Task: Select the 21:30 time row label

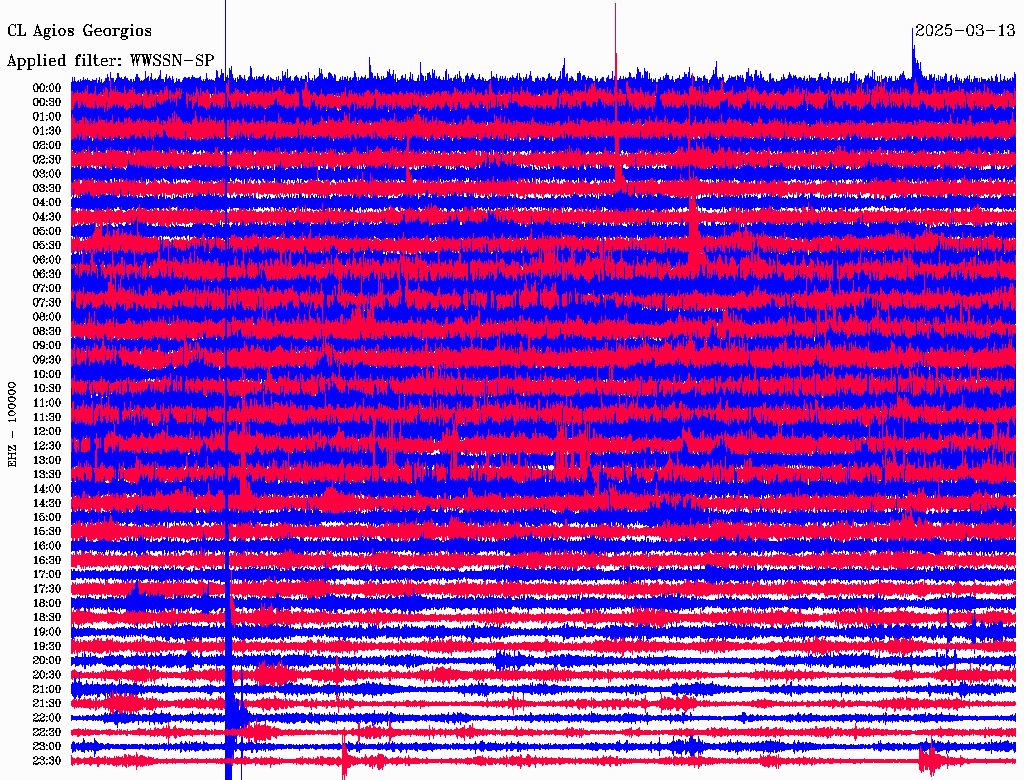Action: click(47, 704)
